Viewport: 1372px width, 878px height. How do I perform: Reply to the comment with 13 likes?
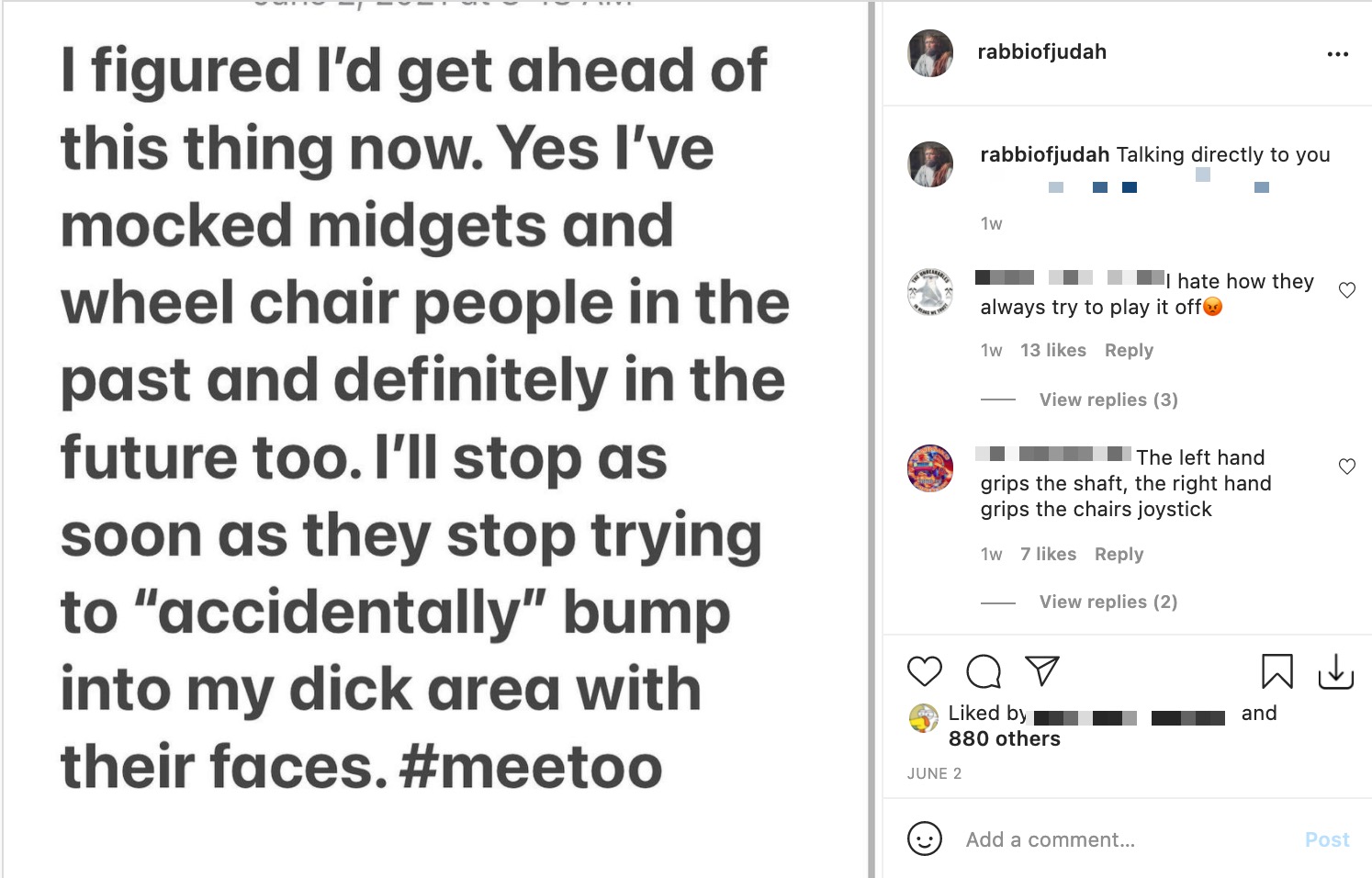pyautogui.click(x=1129, y=350)
